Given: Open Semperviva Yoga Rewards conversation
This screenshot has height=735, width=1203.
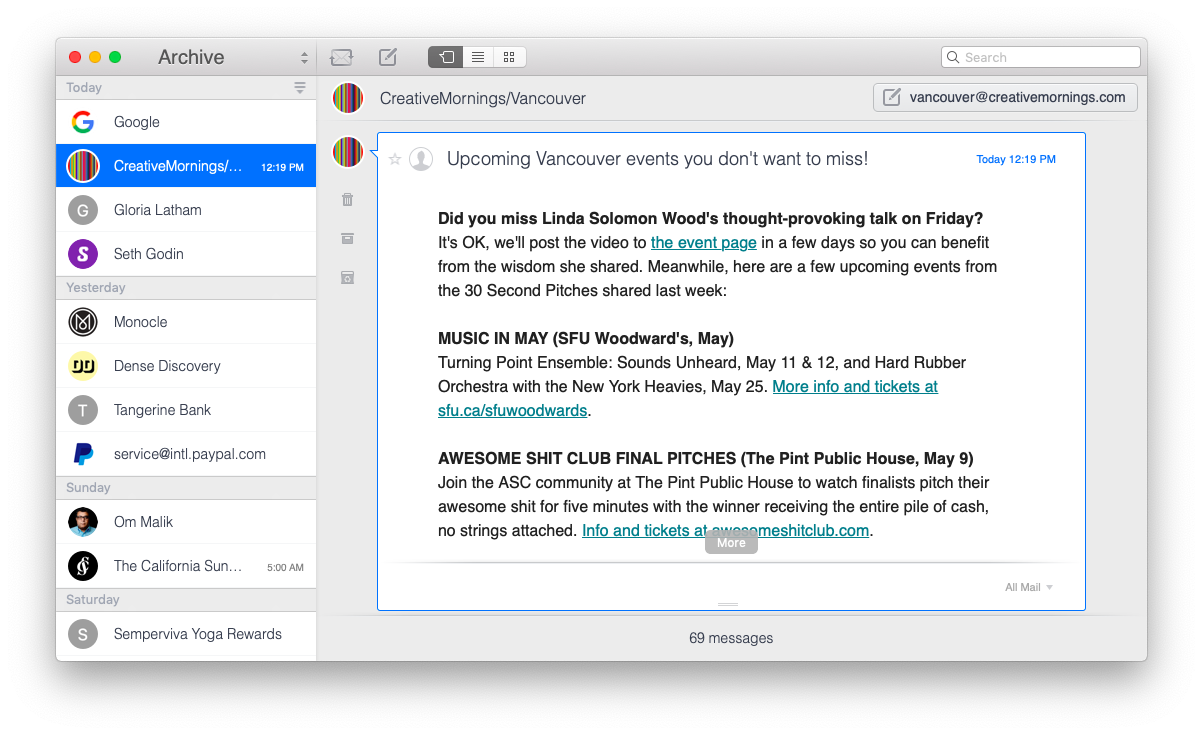Looking at the screenshot, I should [x=186, y=634].
